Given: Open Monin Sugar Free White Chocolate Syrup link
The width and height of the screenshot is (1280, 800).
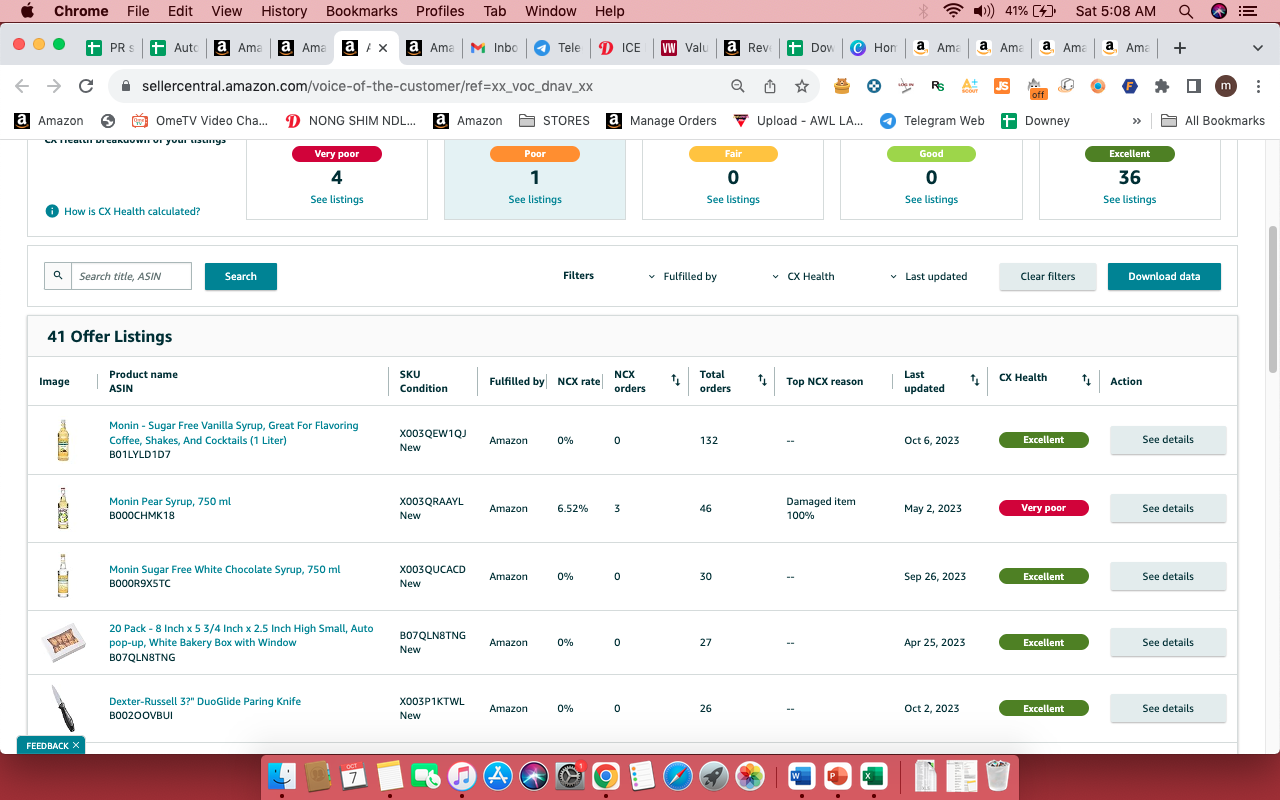Looking at the screenshot, I should click(225, 570).
